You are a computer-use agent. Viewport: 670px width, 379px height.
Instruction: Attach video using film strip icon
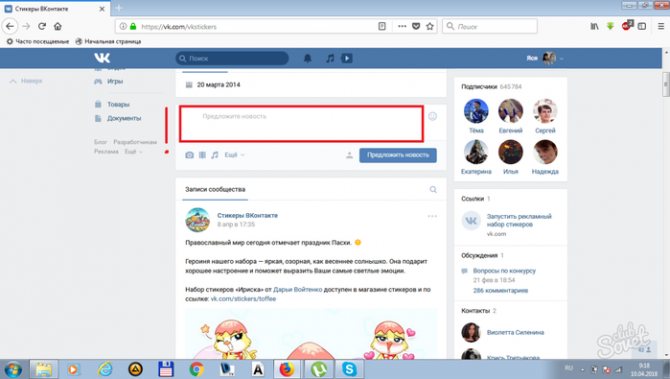coord(202,155)
